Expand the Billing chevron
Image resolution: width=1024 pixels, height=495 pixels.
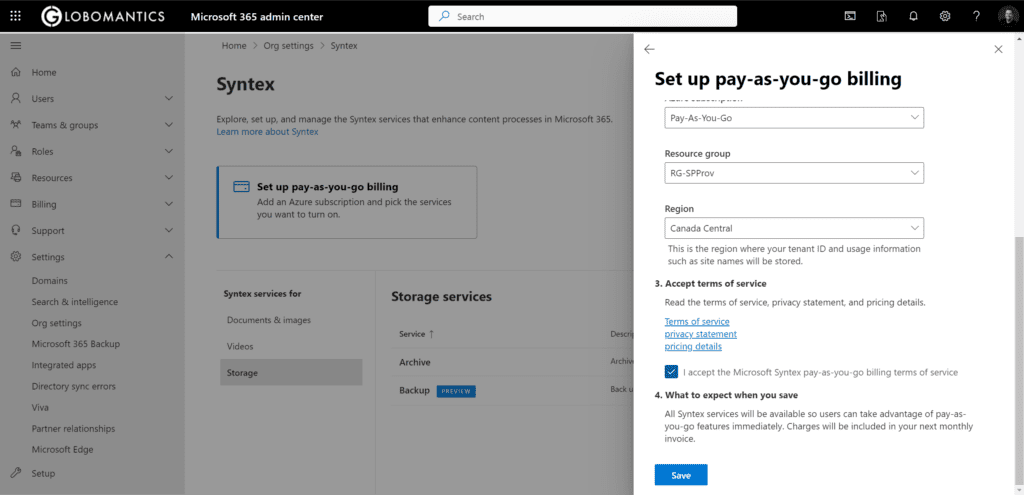tap(168, 204)
